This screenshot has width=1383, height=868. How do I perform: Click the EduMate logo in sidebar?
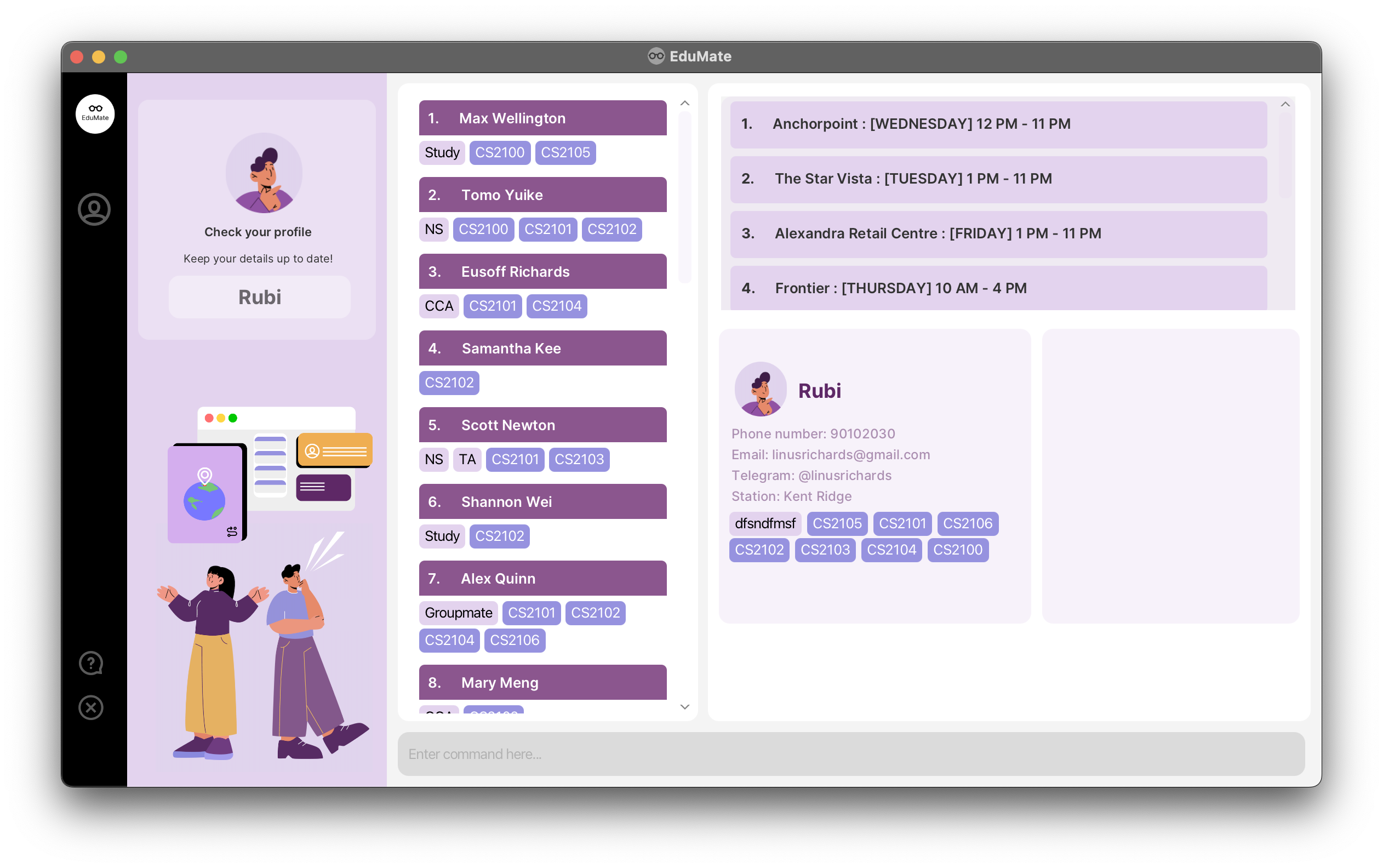click(x=95, y=113)
